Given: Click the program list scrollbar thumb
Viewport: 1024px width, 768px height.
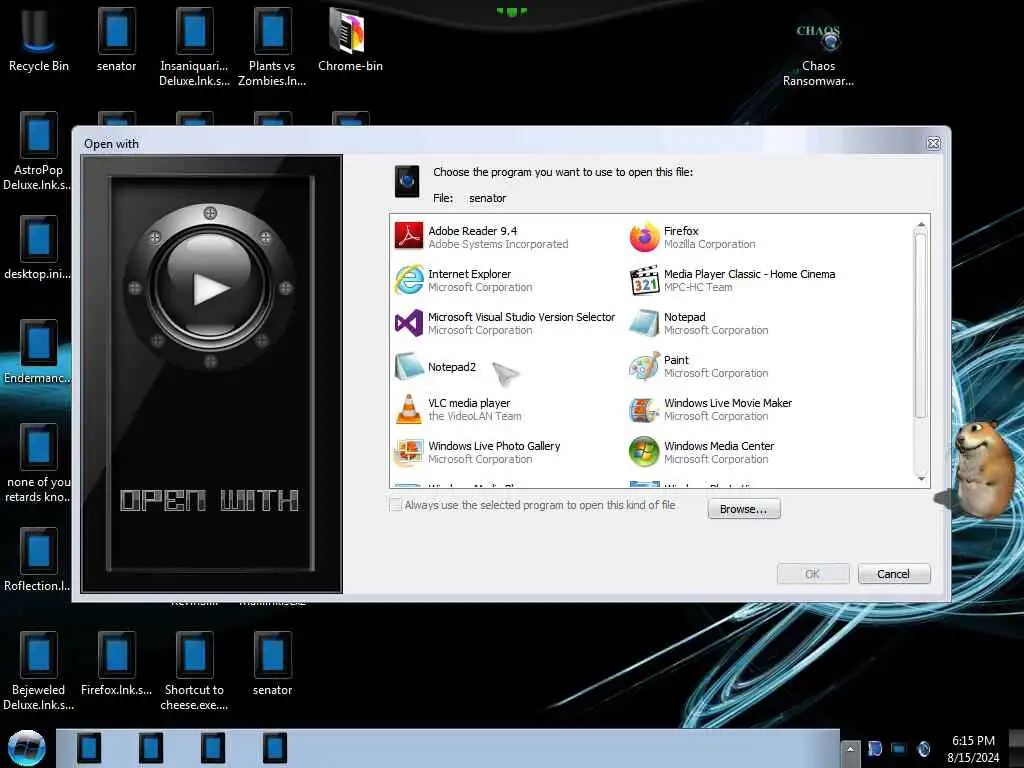Looking at the screenshot, I should [x=921, y=325].
